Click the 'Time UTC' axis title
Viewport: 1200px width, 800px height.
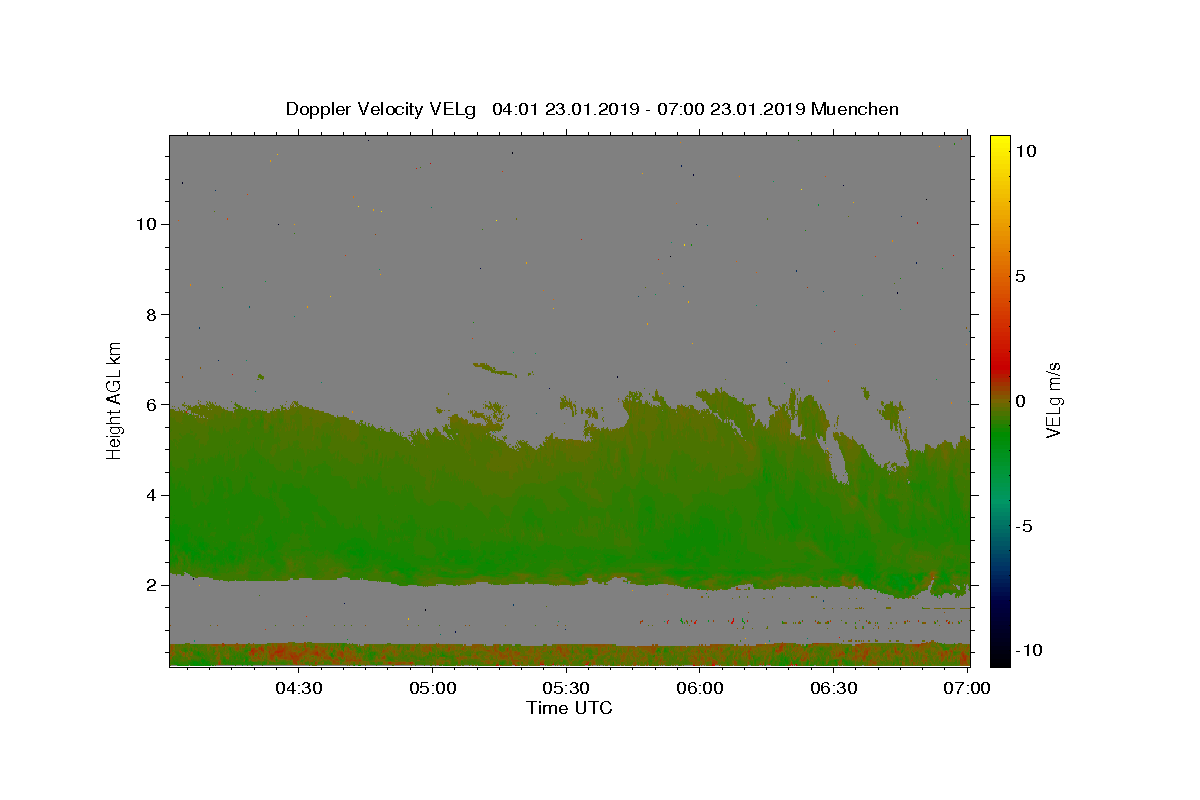(x=569, y=708)
